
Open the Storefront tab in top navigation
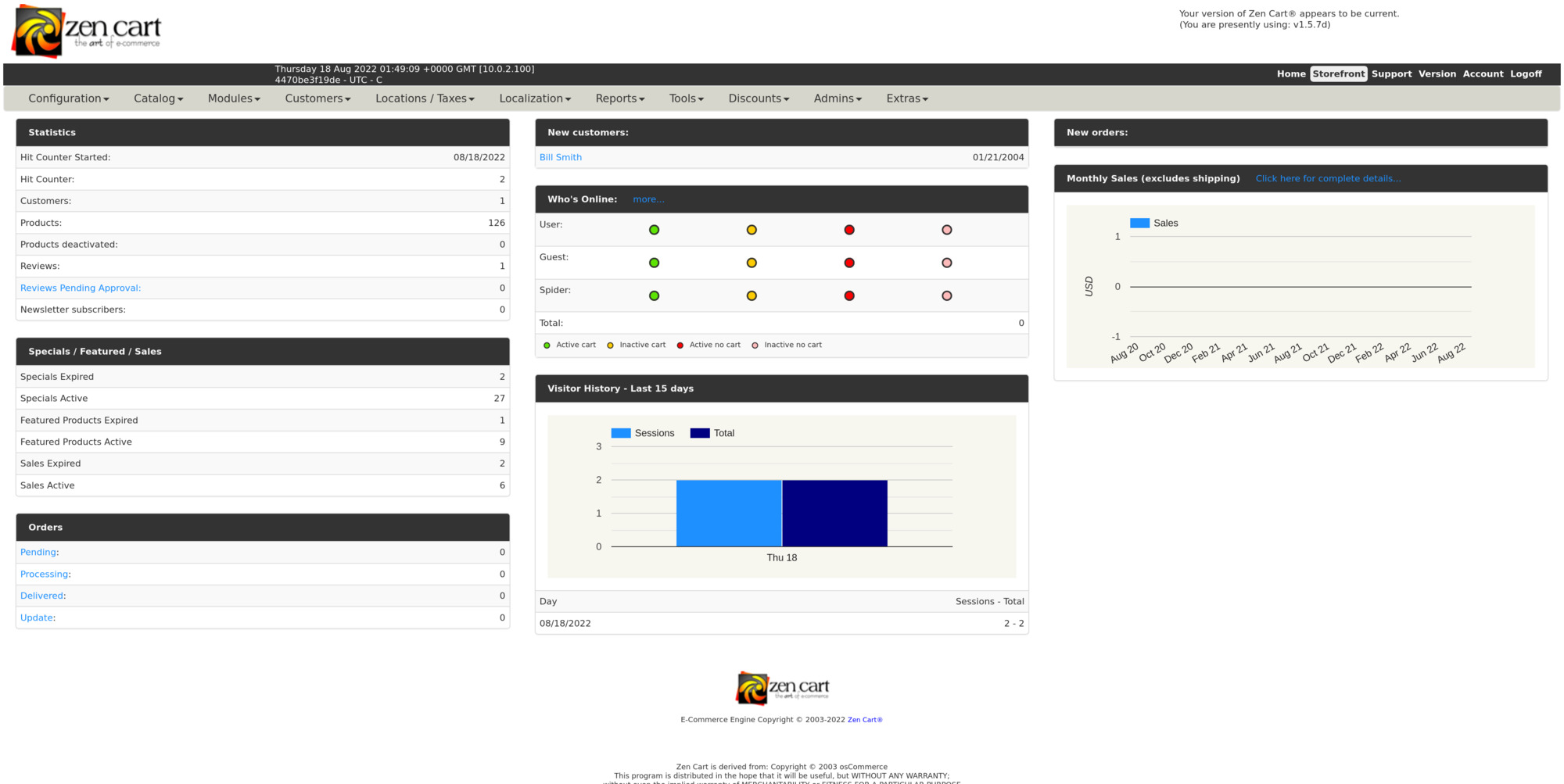coord(1338,74)
